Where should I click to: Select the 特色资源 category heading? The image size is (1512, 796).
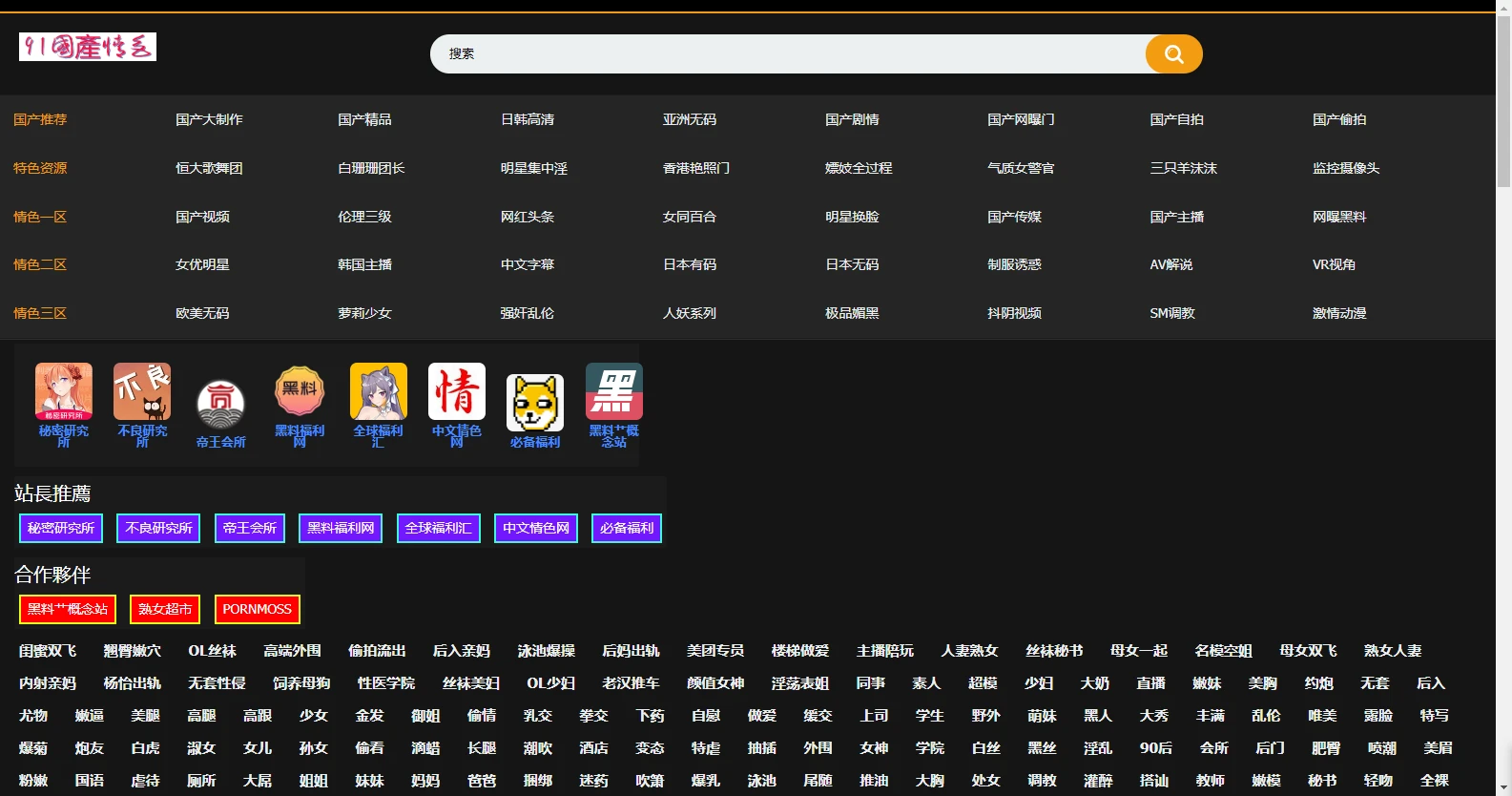tap(40, 168)
